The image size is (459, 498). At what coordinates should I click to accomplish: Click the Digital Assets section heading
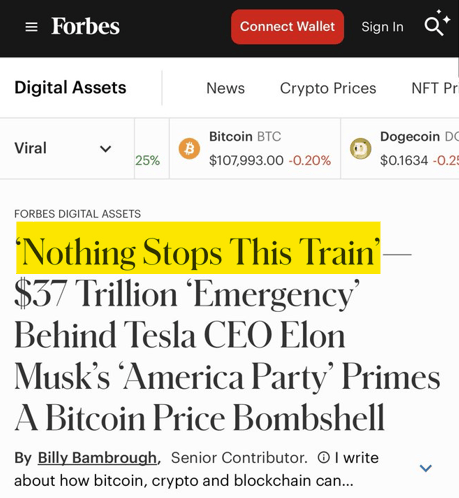[70, 88]
